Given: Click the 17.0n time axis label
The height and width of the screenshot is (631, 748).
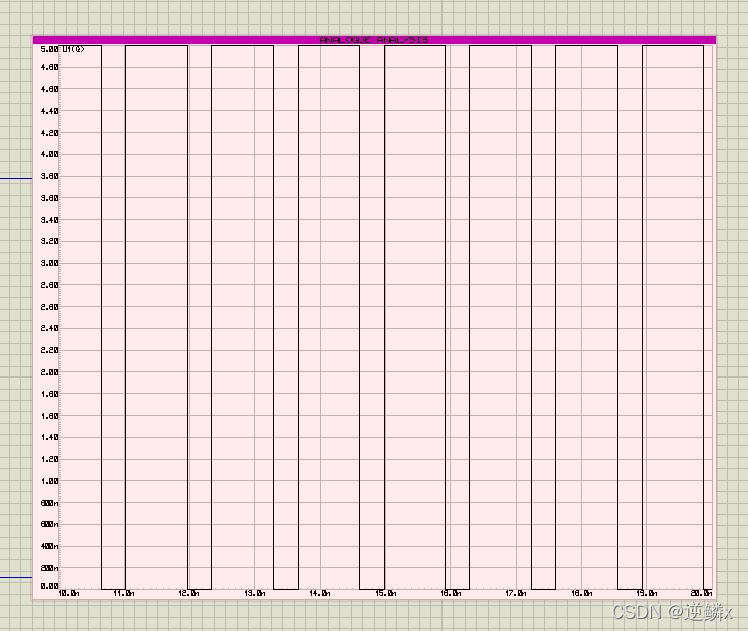Looking at the screenshot, I should pyautogui.click(x=516, y=593).
